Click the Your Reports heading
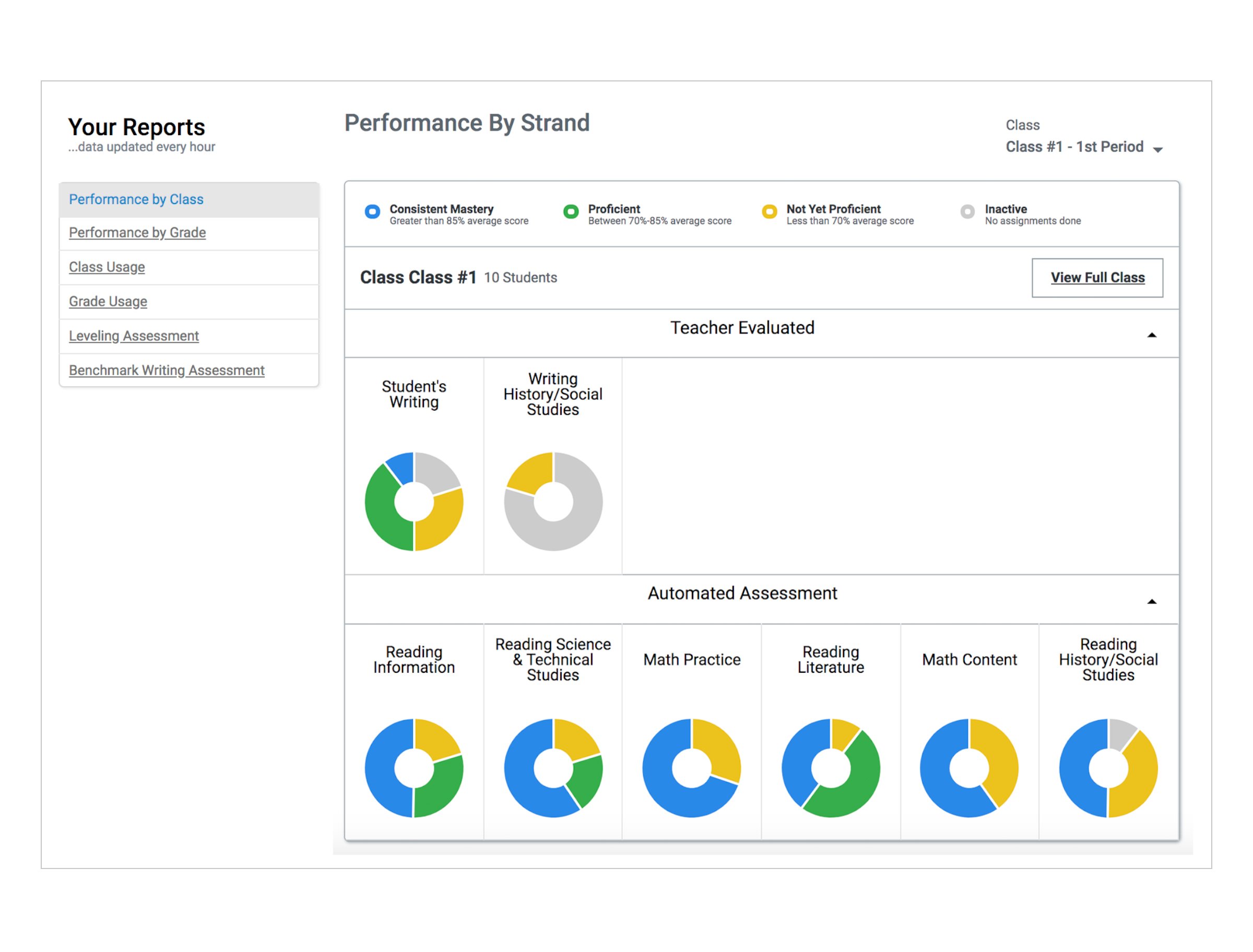 (137, 127)
